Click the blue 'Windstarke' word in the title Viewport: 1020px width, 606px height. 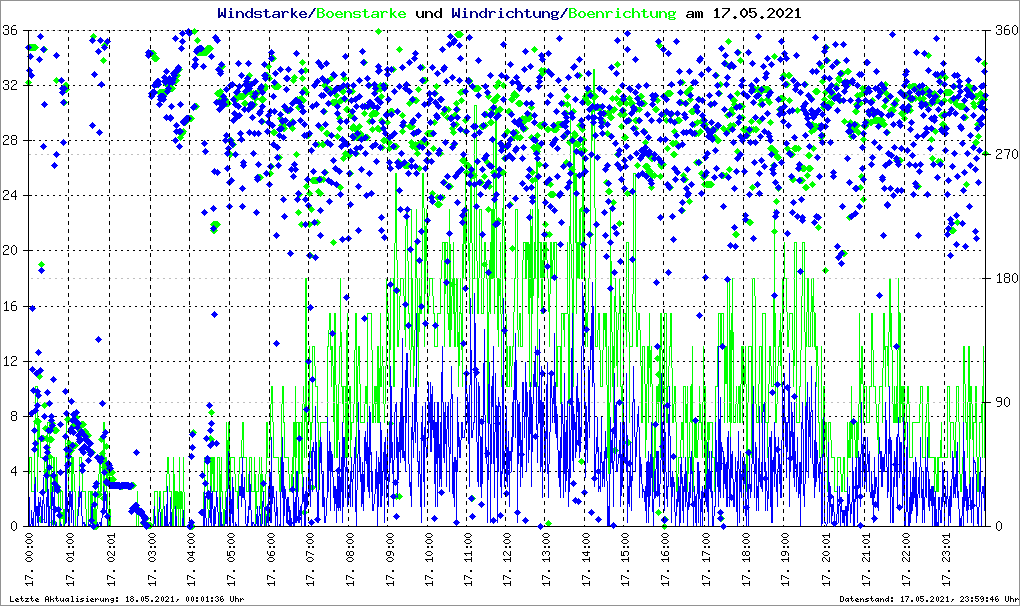click(263, 13)
